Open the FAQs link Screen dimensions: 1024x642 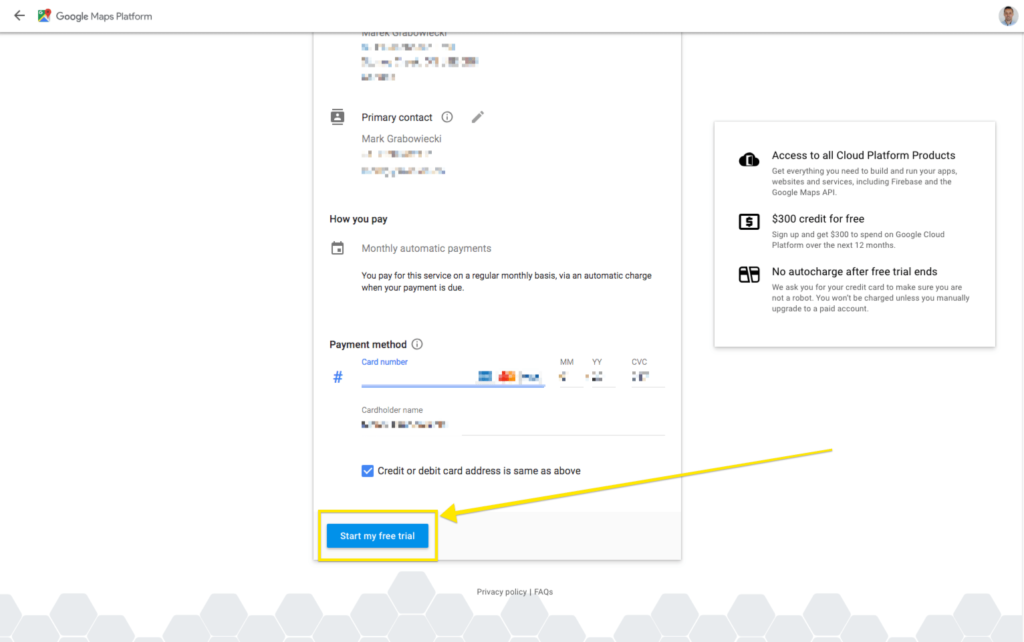[543, 592]
